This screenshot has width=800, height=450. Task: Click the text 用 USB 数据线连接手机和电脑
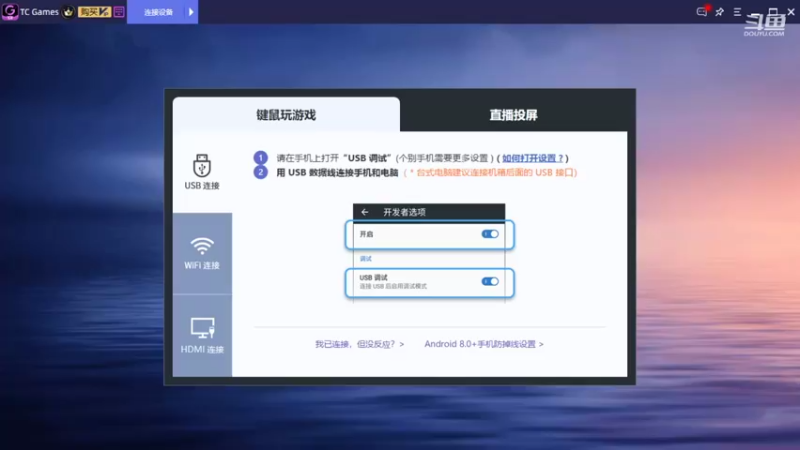click(x=337, y=172)
